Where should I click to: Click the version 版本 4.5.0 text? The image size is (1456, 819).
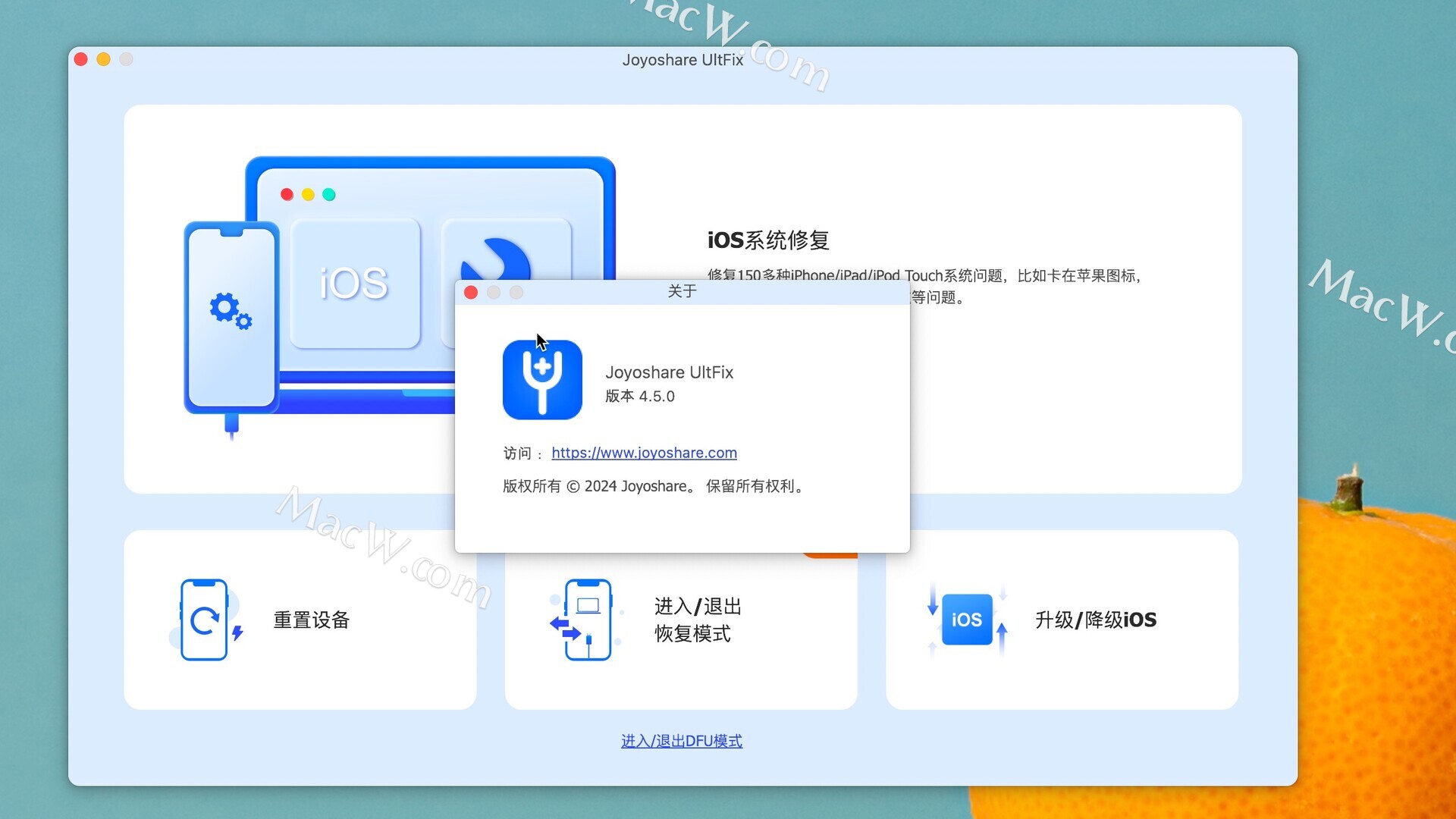click(x=640, y=396)
